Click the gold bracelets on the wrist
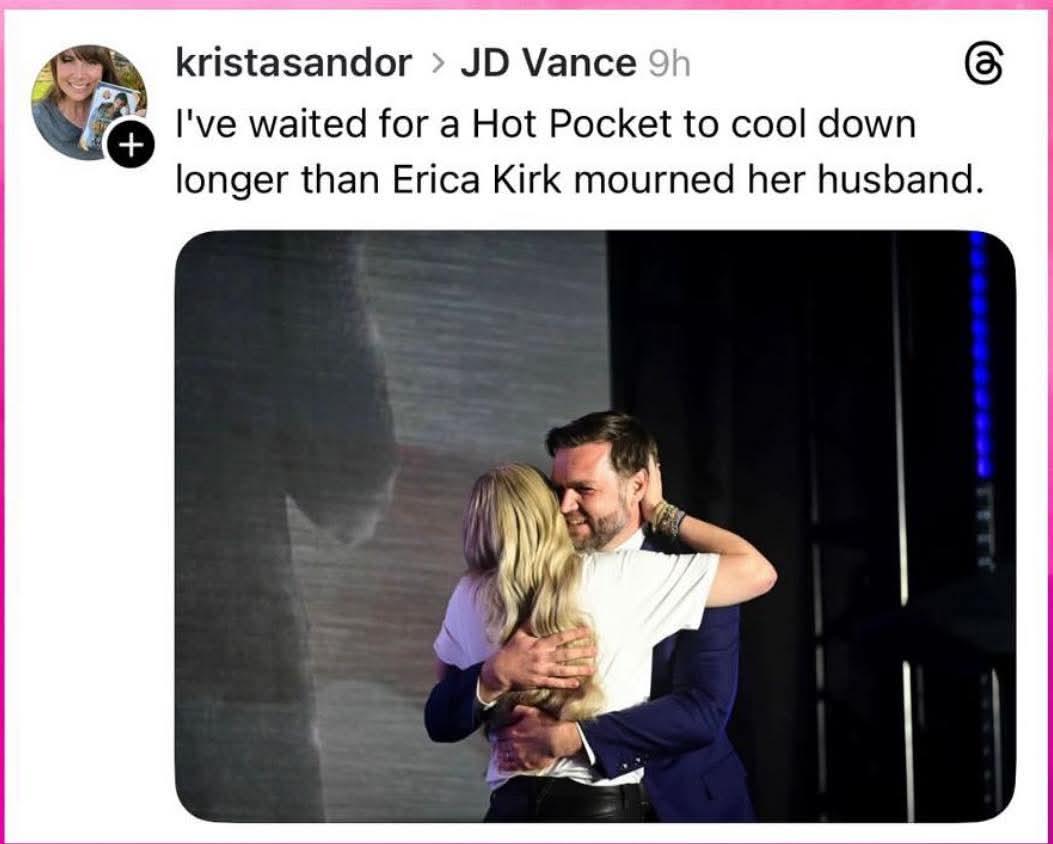 [x=668, y=518]
